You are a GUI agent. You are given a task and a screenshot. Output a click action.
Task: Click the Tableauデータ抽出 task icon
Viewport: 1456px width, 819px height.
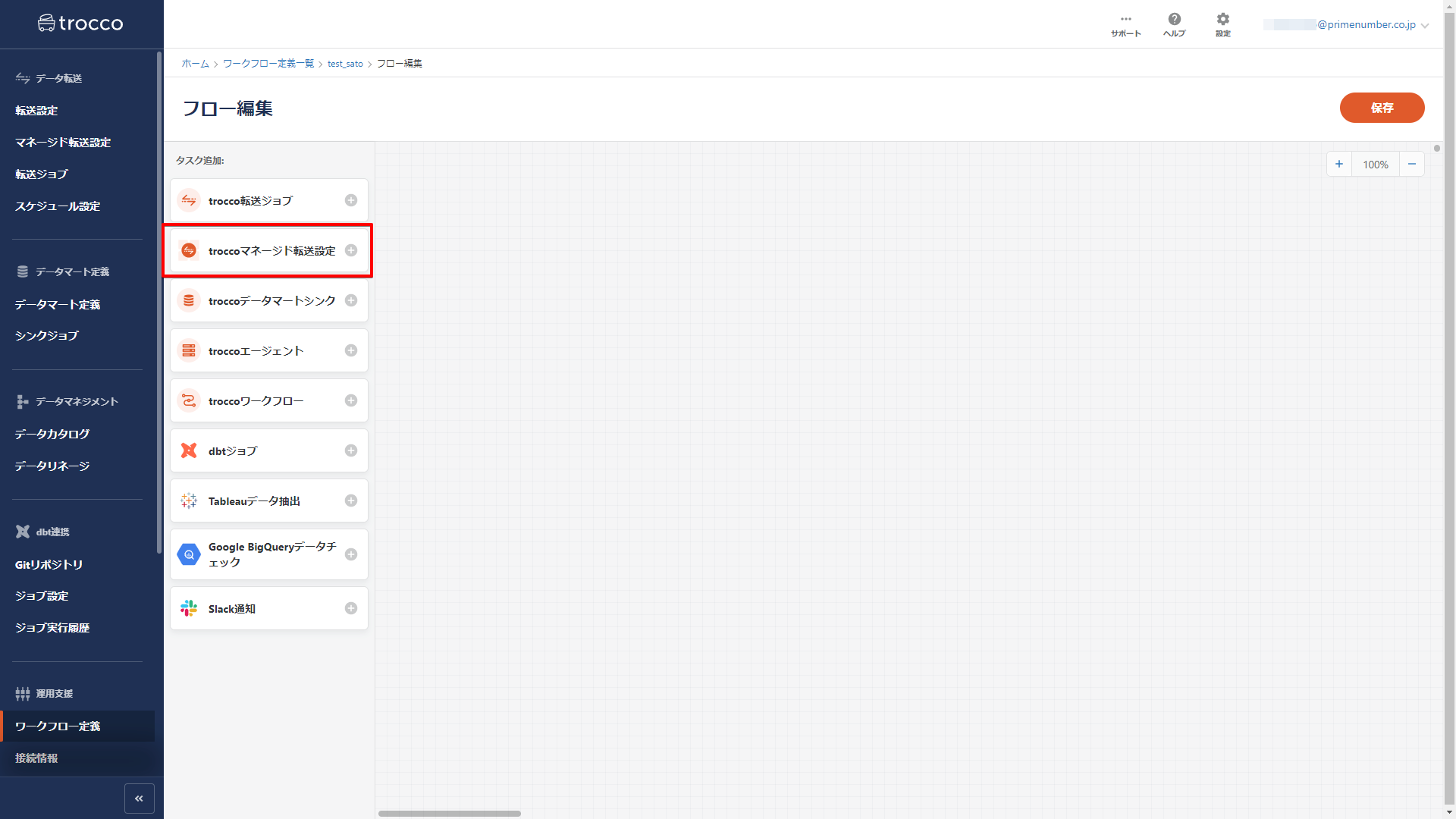pyautogui.click(x=189, y=500)
